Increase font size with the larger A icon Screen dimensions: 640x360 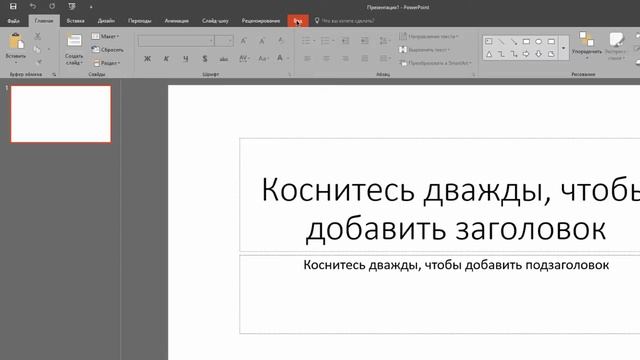(244, 41)
